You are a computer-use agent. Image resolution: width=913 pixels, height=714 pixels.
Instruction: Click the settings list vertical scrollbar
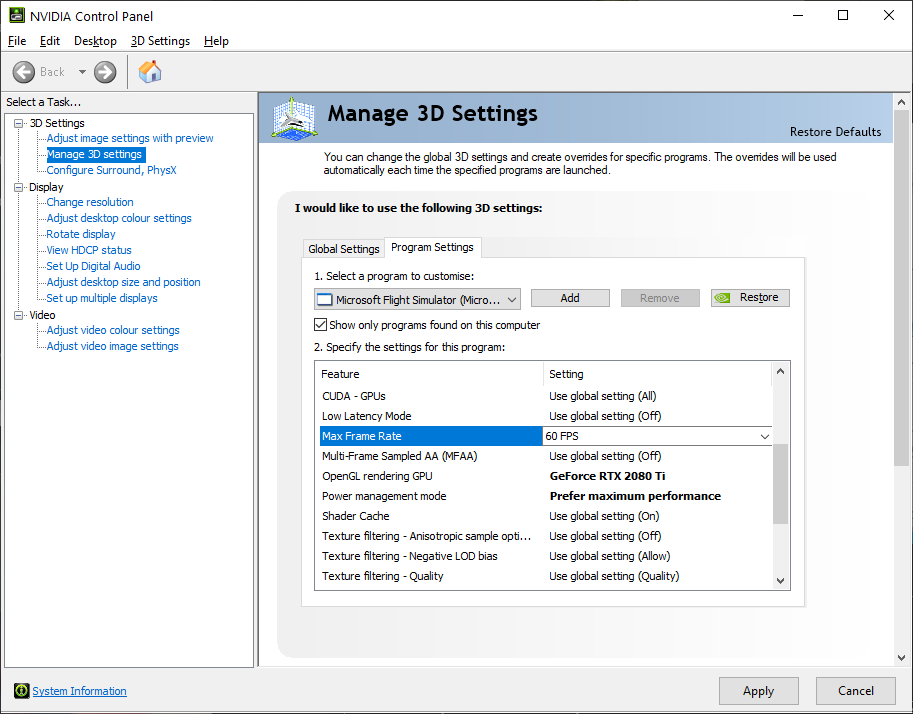pos(781,485)
